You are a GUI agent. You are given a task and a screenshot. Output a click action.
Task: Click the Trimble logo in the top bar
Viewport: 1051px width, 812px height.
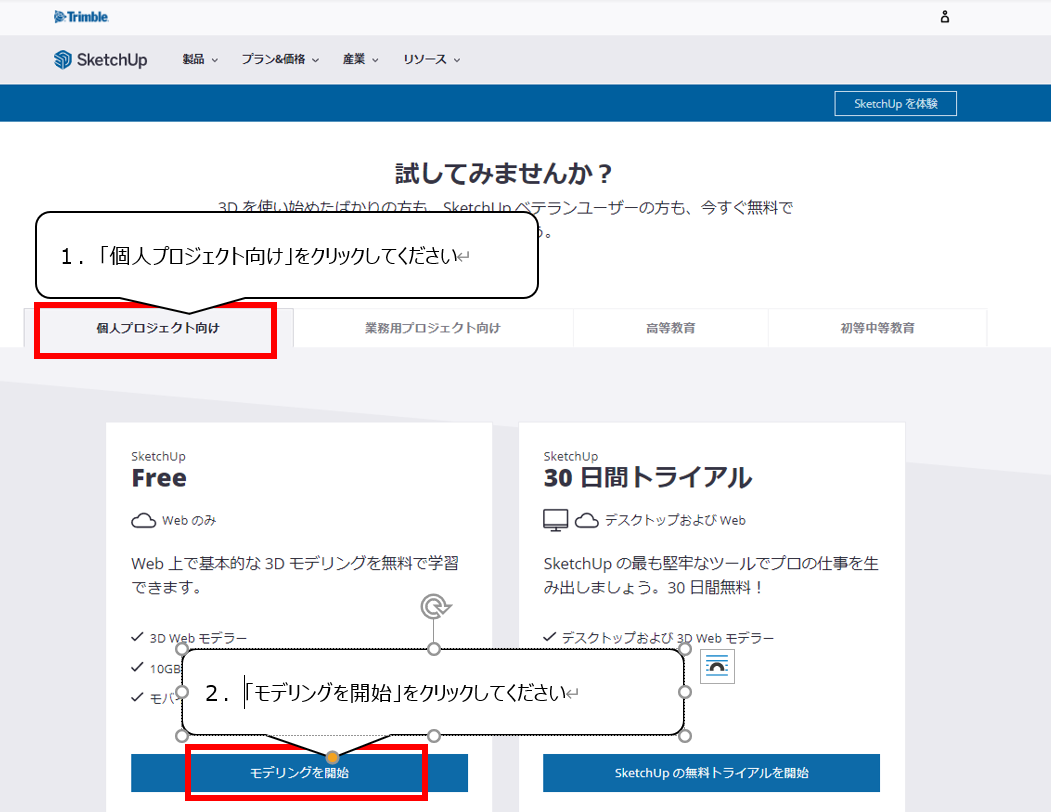point(81,17)
